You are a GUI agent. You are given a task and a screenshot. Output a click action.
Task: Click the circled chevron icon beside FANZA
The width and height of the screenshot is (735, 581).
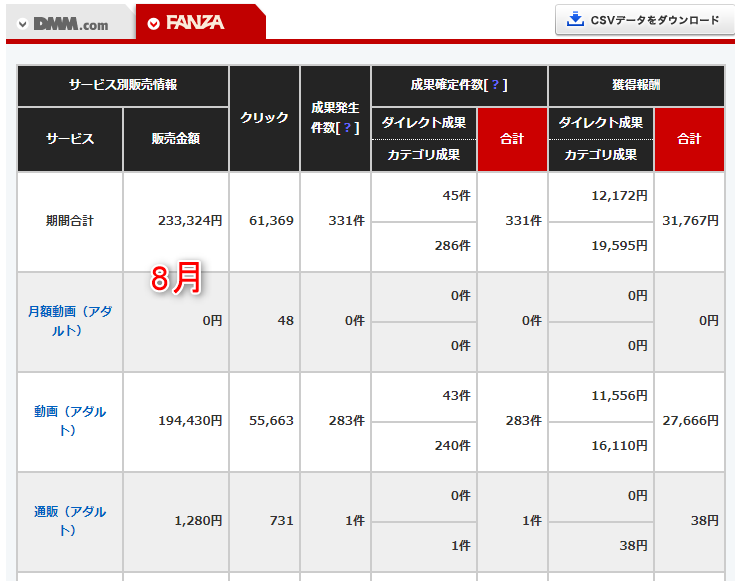coord(153,24)
